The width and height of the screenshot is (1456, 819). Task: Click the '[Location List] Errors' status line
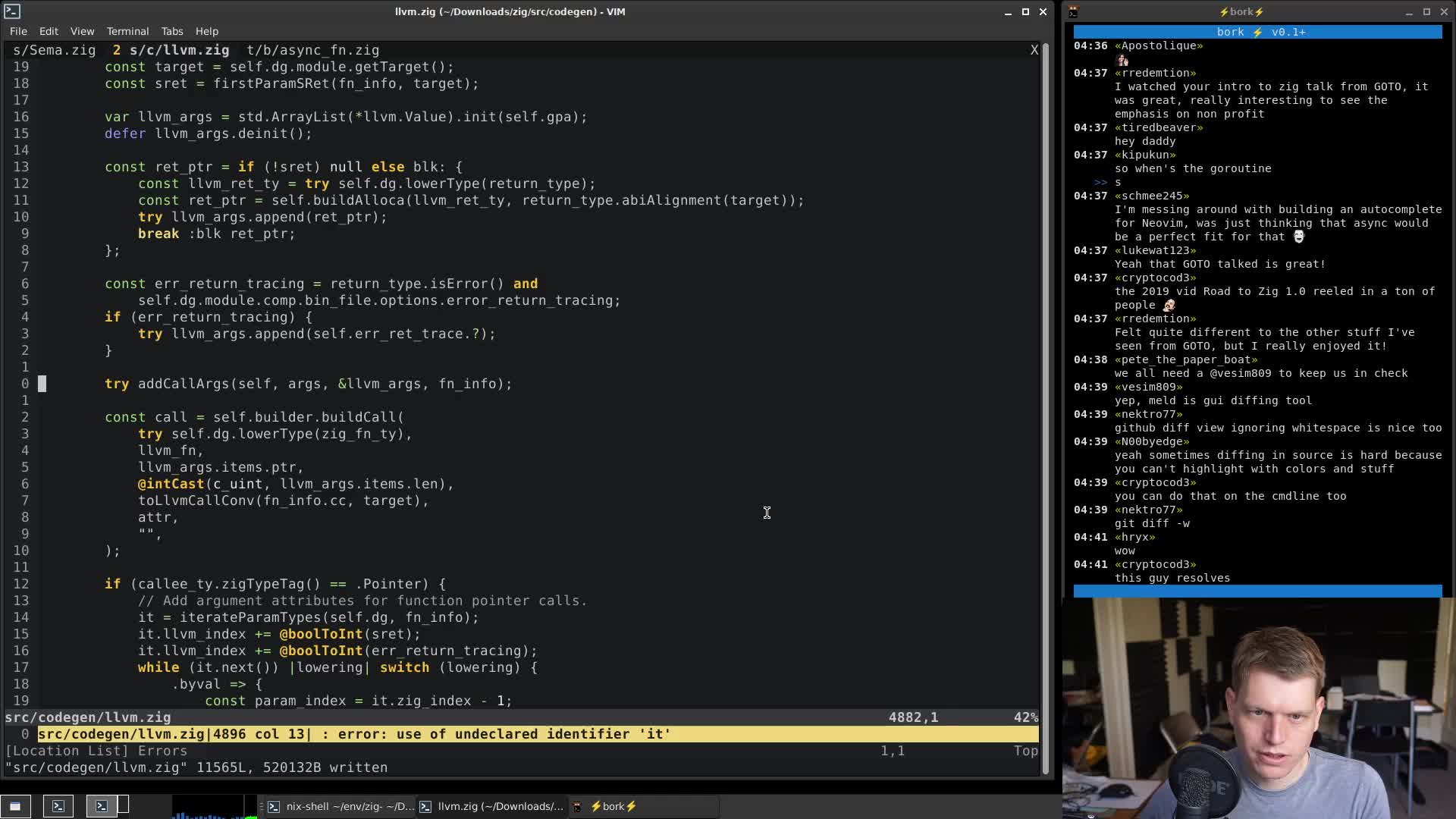click(96, 751)
